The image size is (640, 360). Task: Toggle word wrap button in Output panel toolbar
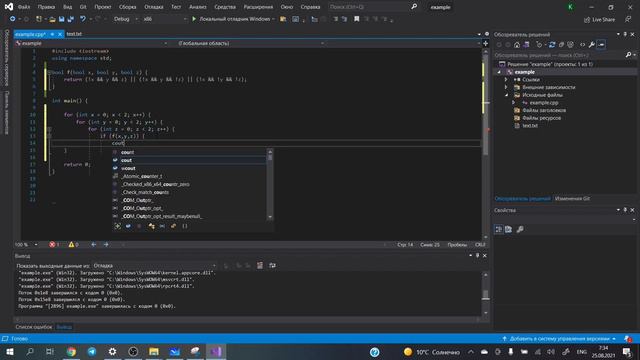coord(272,265)
